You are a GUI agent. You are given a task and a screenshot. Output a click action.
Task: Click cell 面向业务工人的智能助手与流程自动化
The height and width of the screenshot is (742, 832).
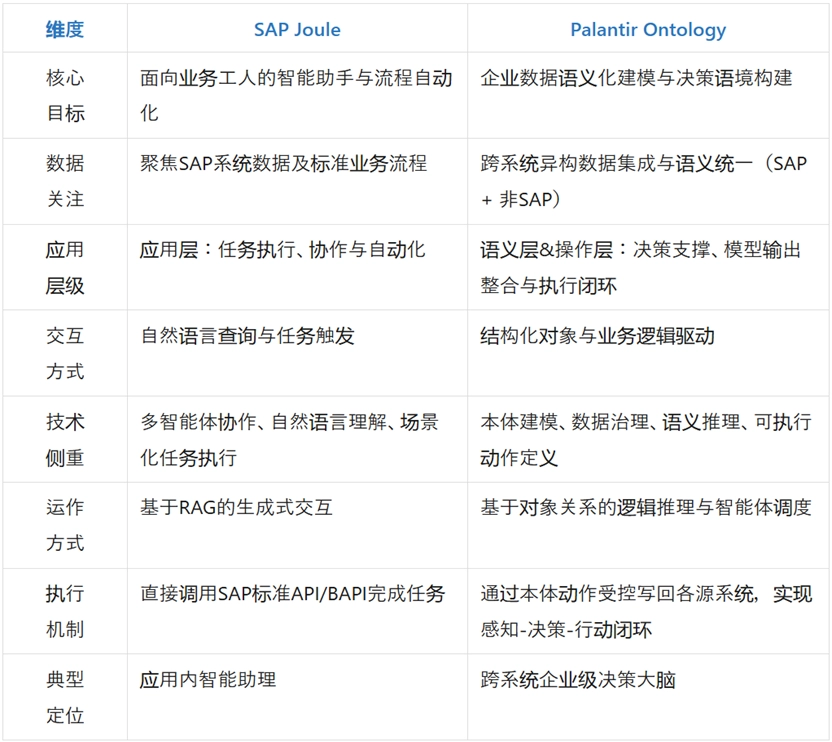(x=296, y=96)
